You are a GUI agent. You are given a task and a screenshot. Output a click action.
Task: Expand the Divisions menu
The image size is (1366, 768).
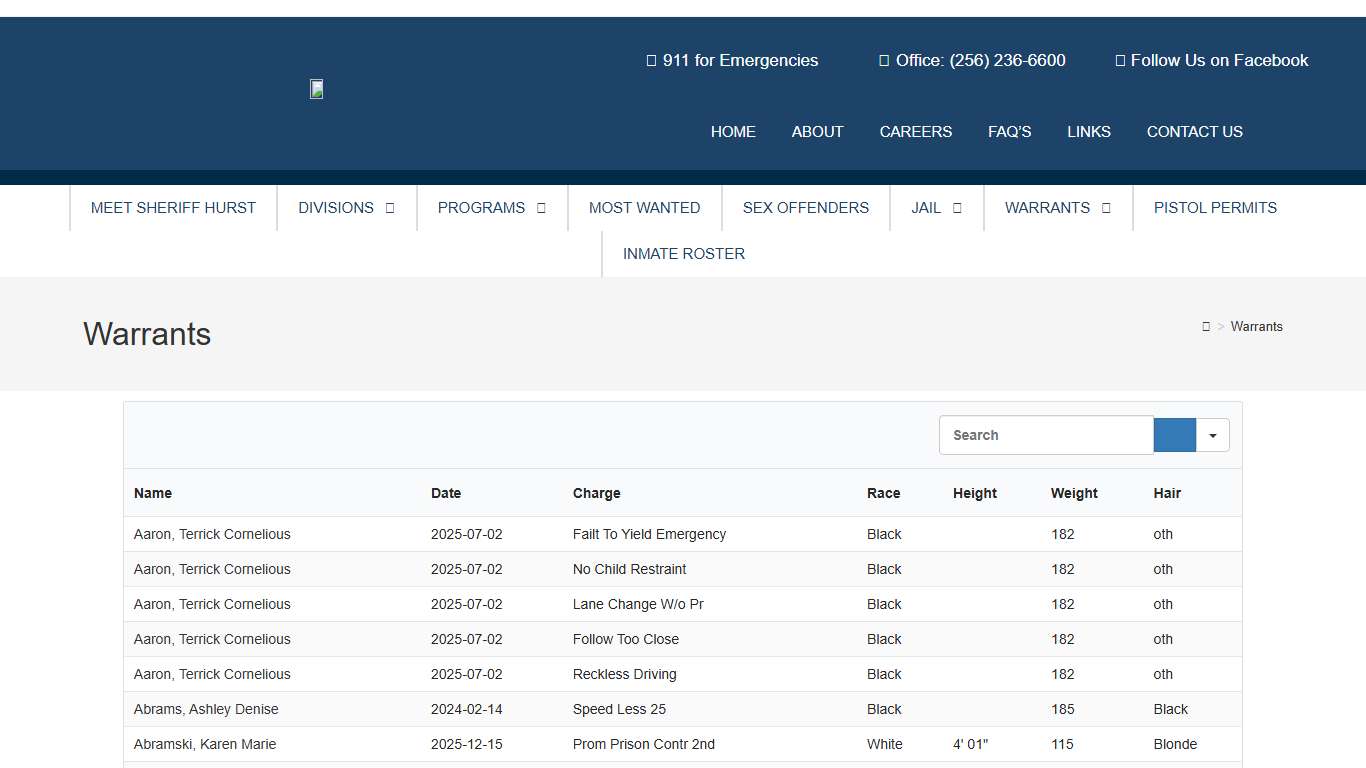346,208
